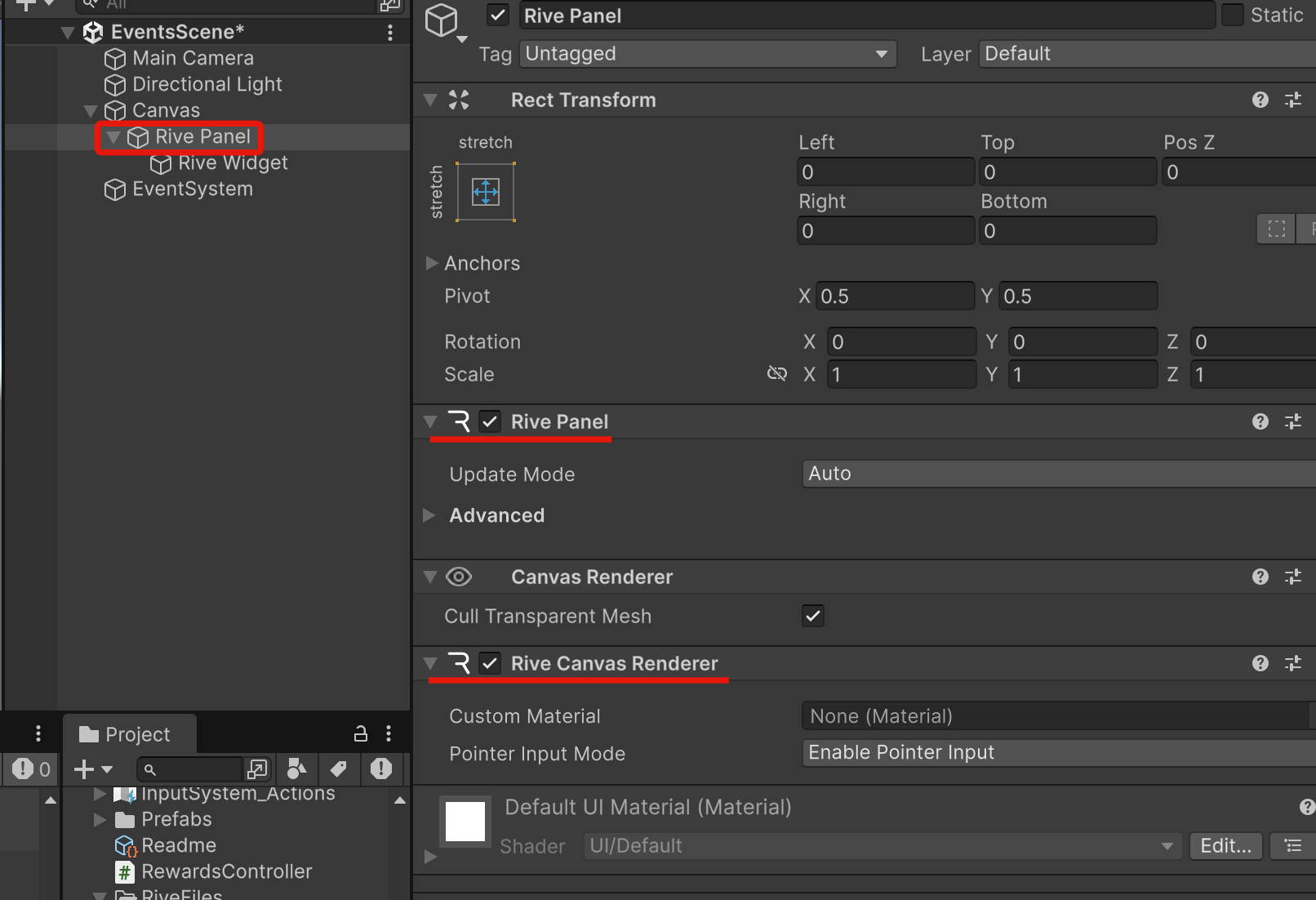Click the GameObject cube icon in Inspector

442,20
